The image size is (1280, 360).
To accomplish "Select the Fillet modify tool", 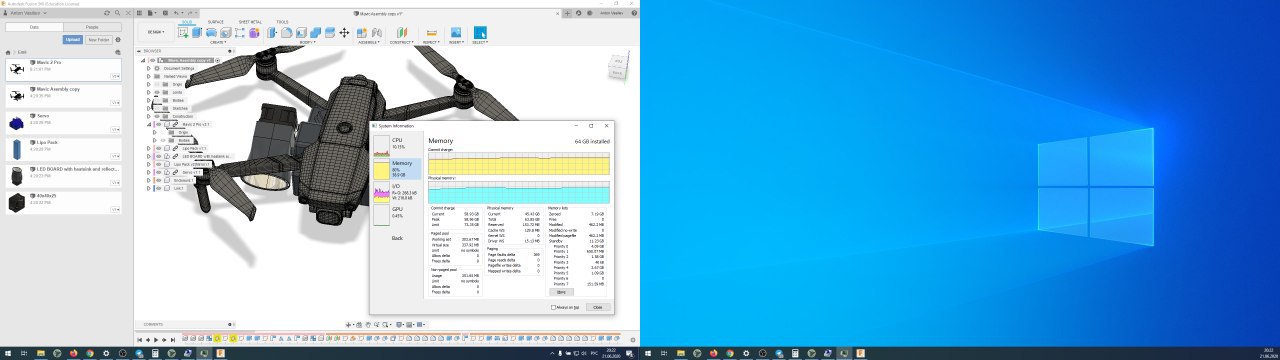I will coord(286,32).
